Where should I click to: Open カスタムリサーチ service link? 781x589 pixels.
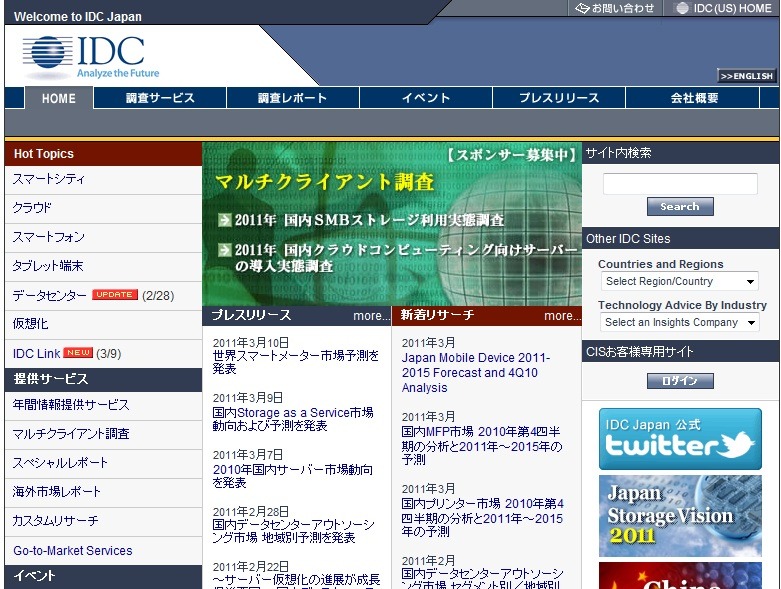coord(55,521)
